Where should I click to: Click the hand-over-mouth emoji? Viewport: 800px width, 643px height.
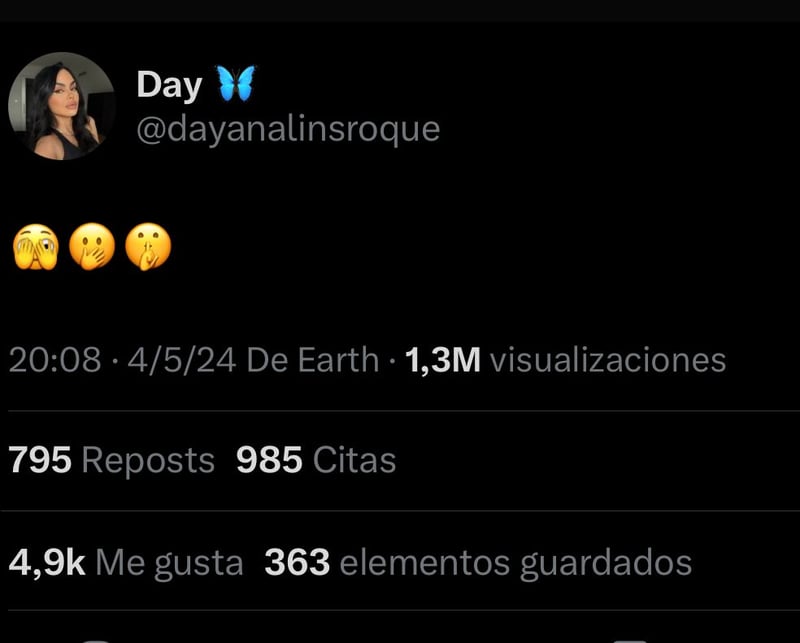pos(92,246)
